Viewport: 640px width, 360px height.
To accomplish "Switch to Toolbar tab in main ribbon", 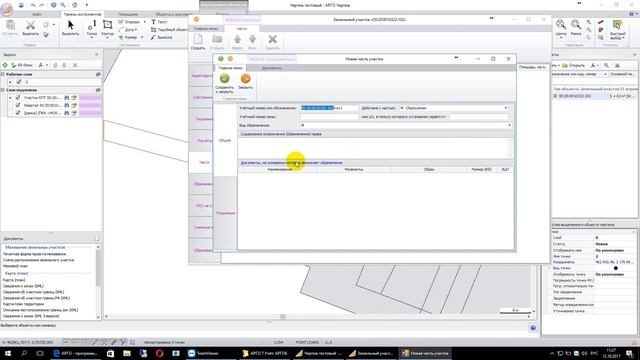I will tap(82, 14).
